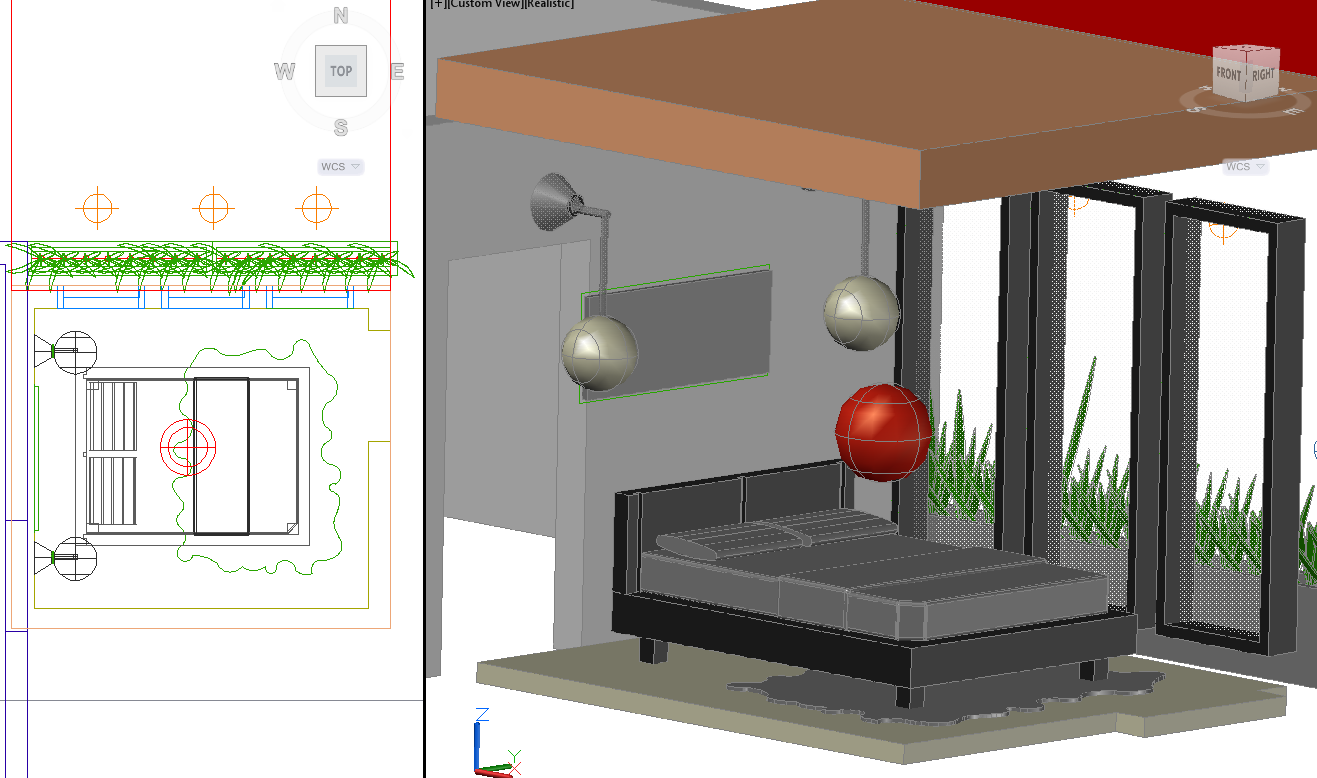Viewport: 1317px width, 778px height.
Task: Pick the red circle symbol in plan view
Action: click(x=187, y=447)
